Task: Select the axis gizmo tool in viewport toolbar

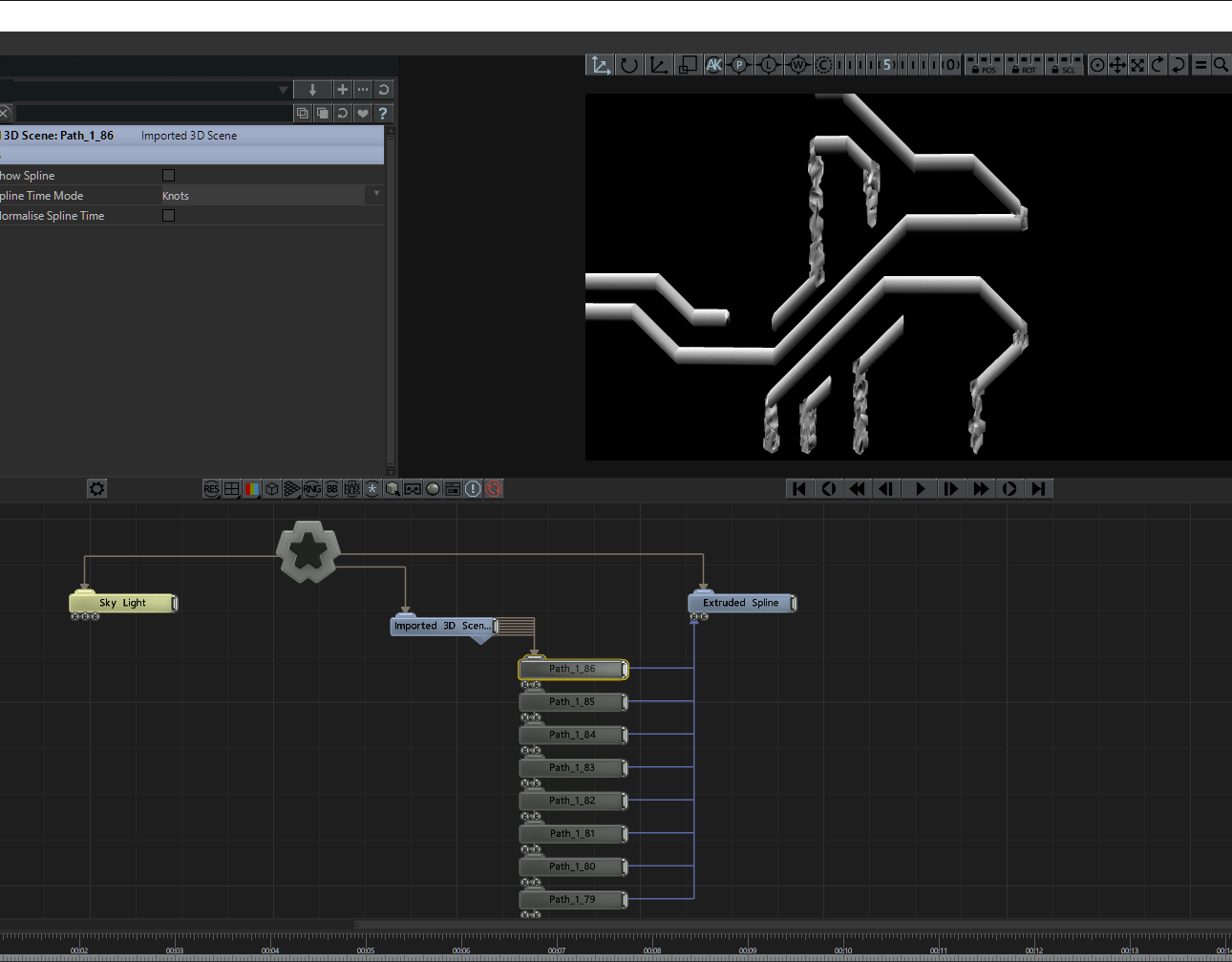Action: 600,65
